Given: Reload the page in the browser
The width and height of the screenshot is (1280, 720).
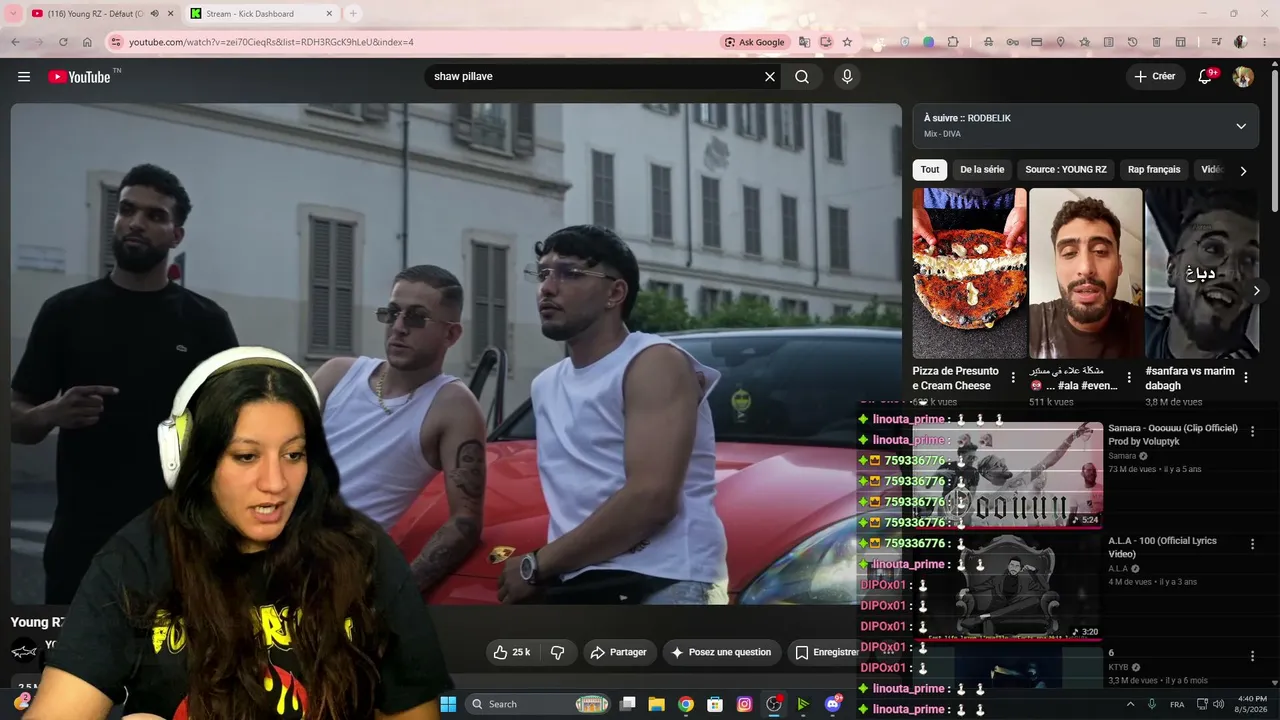Looking at the screenshot, I should point(63,42).
